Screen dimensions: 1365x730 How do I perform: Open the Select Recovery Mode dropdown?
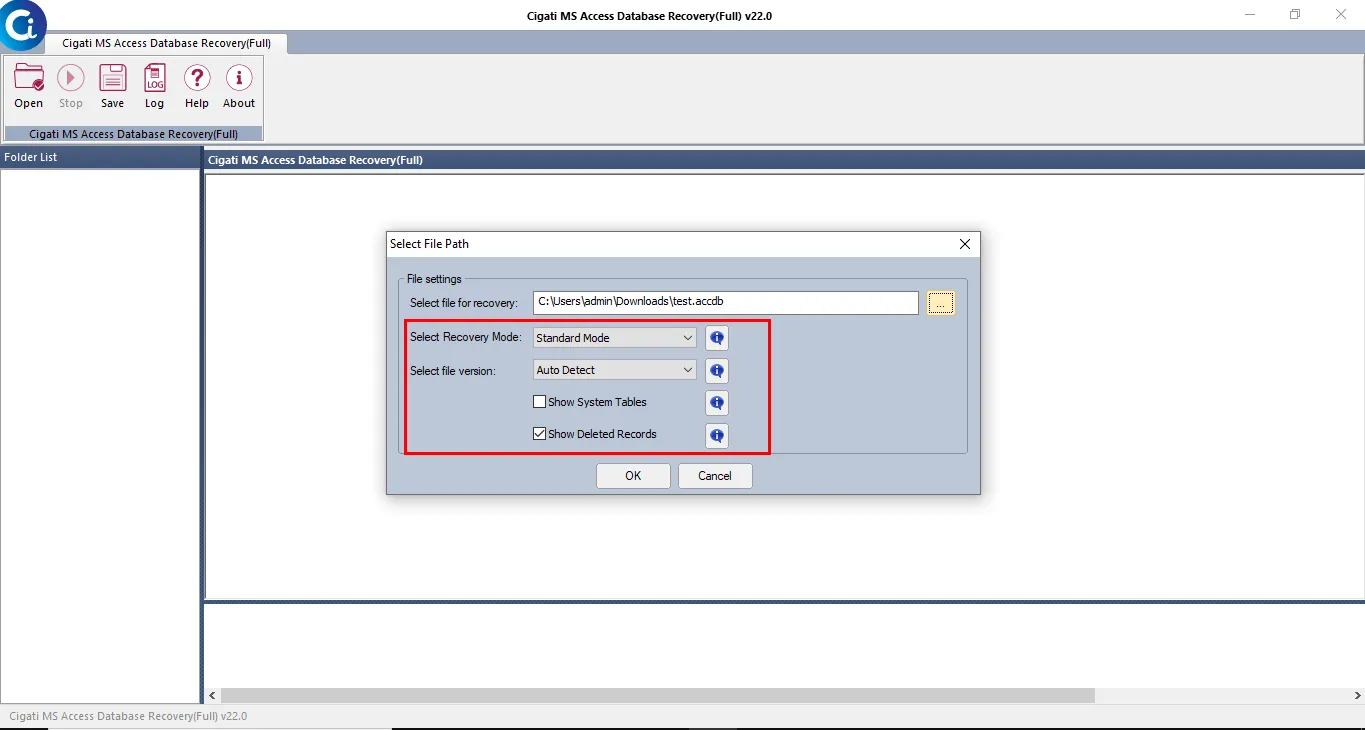(x=615, y=338)
